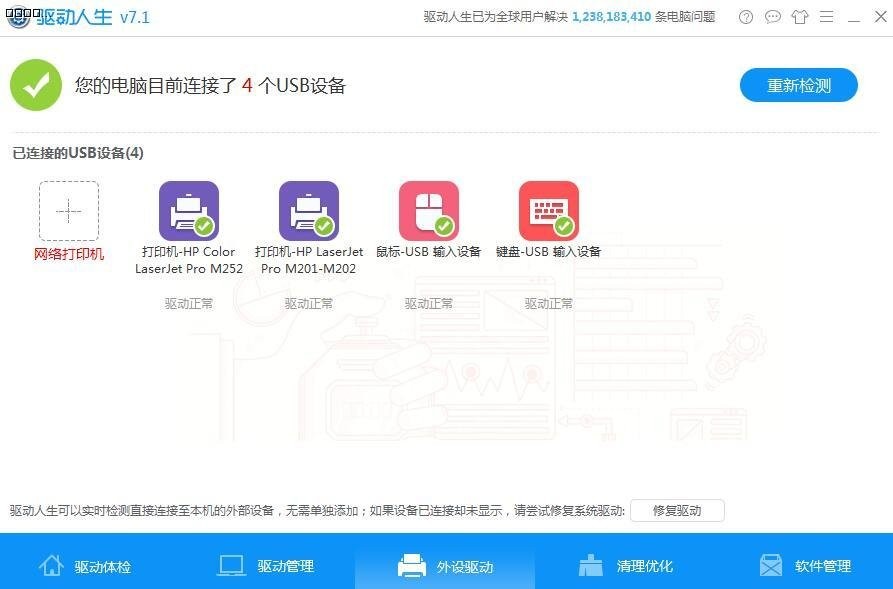Click 键盘-USB 输入设备 label
This screenshot has height=589, width=893.
(549, 252)
